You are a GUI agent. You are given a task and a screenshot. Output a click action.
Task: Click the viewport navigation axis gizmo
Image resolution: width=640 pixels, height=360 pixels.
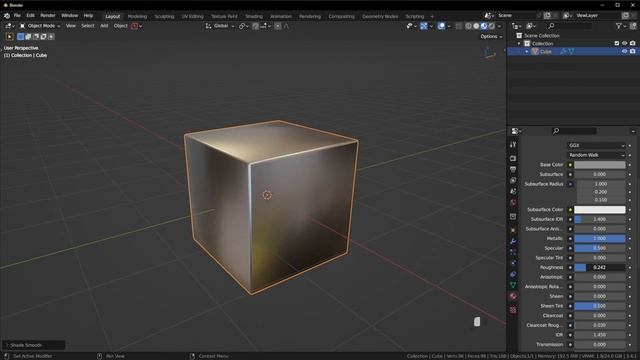coord(490,53)
